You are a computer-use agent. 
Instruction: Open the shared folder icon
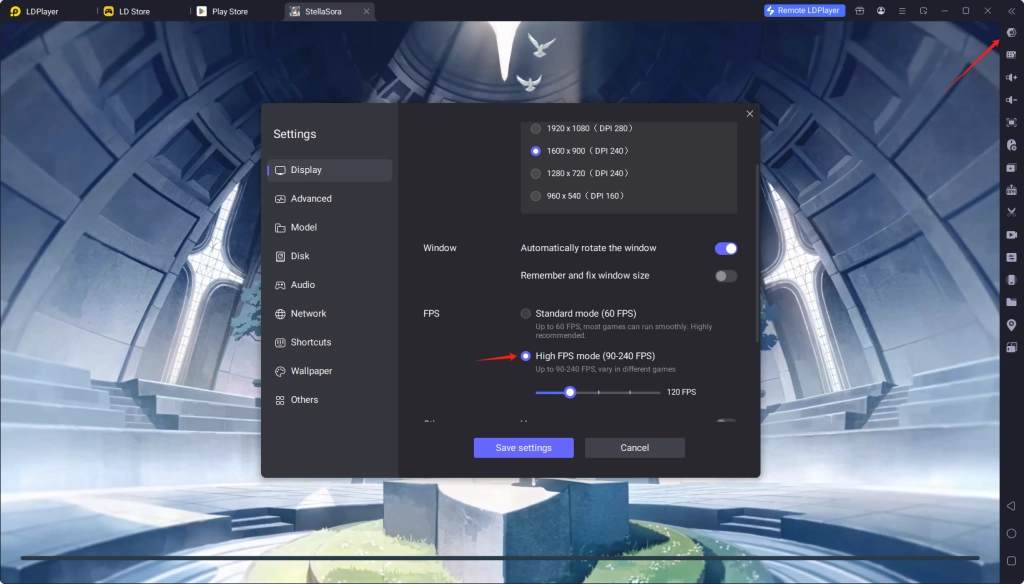(x=1011, y=301)
